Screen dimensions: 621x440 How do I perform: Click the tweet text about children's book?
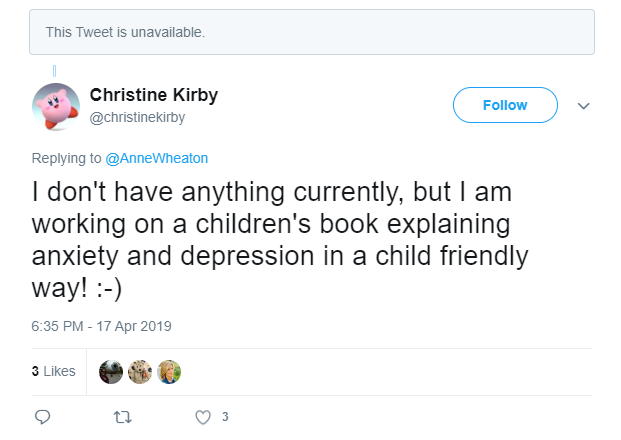[x=280, y=240]
